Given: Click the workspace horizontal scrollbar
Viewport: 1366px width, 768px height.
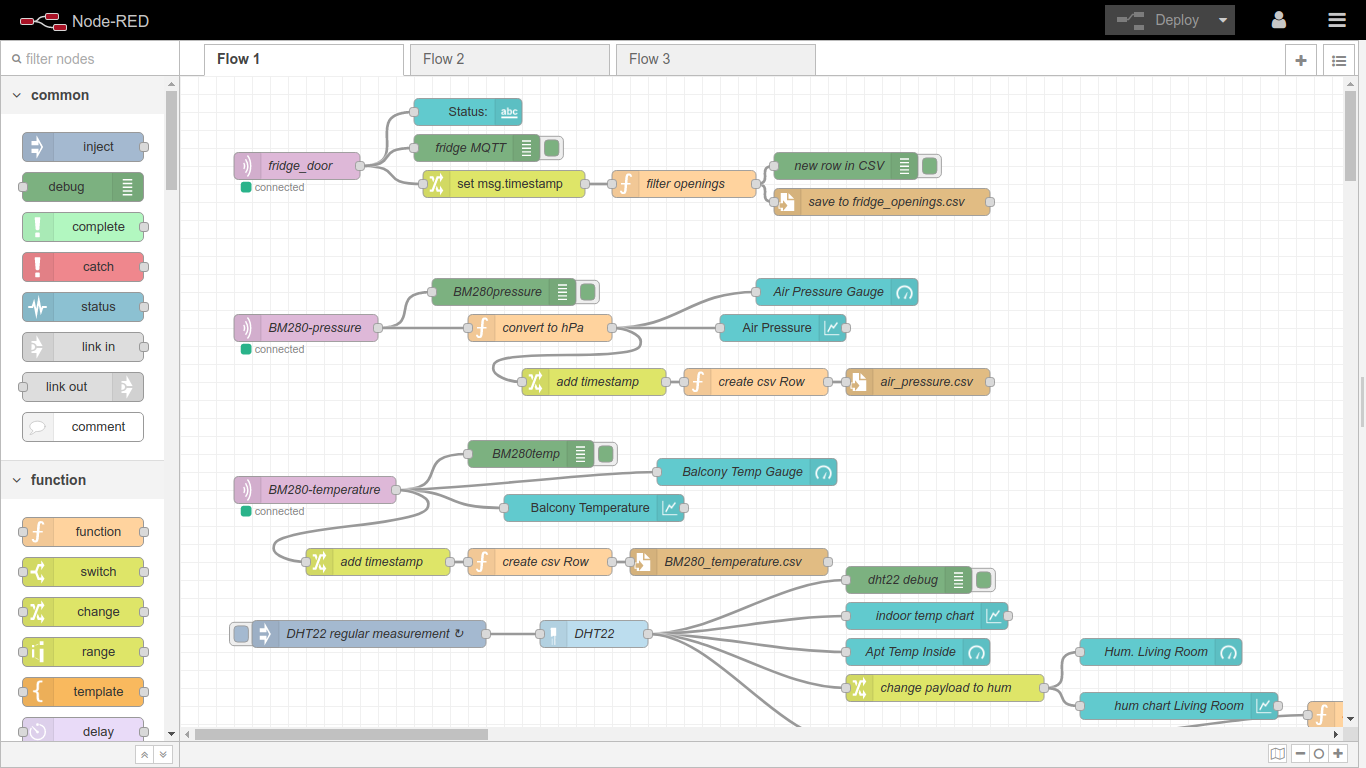Looking at the screenshot, I should pos(341,734).
